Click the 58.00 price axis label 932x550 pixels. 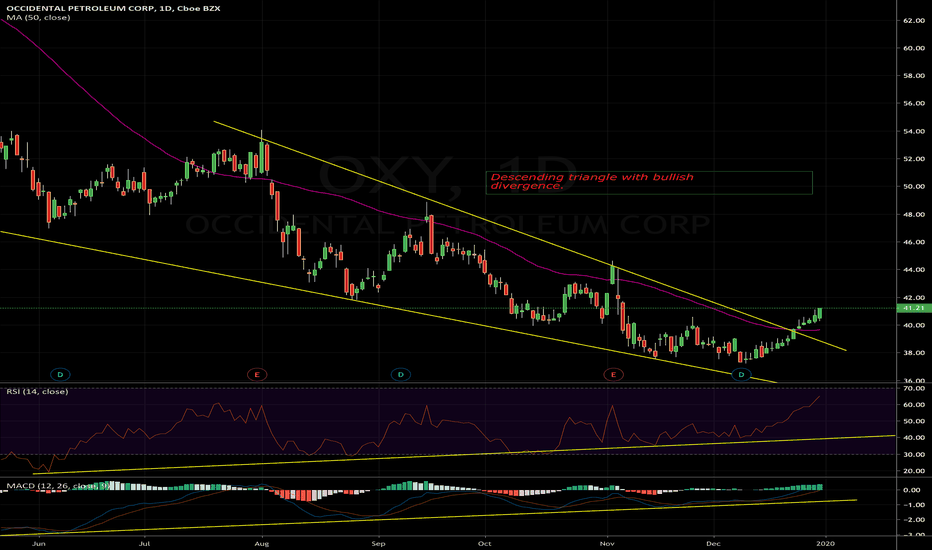(914, 76)
